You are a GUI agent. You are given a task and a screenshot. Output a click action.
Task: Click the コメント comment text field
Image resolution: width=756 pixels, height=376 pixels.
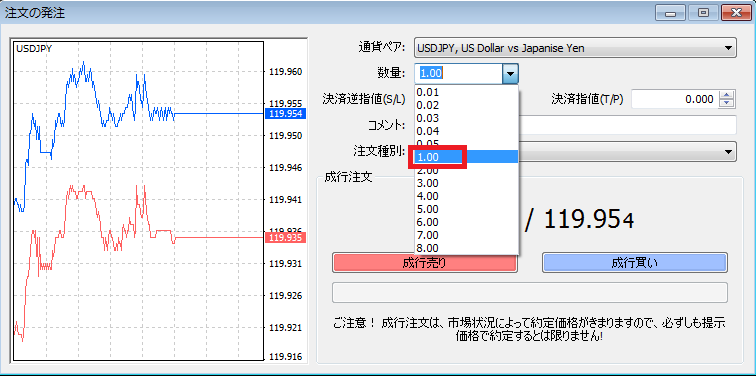(x=627, y=125)
